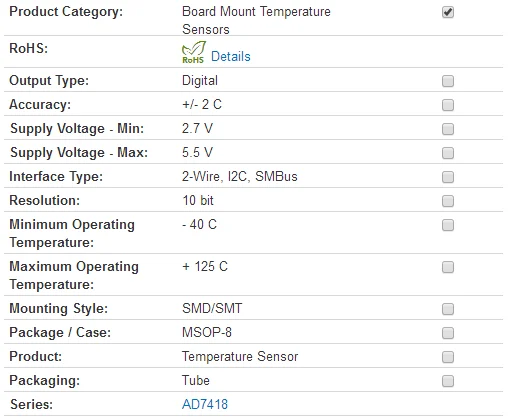Click the 'Package / Case:' label
The image size is (509, 419).
[x=60, y=333]
